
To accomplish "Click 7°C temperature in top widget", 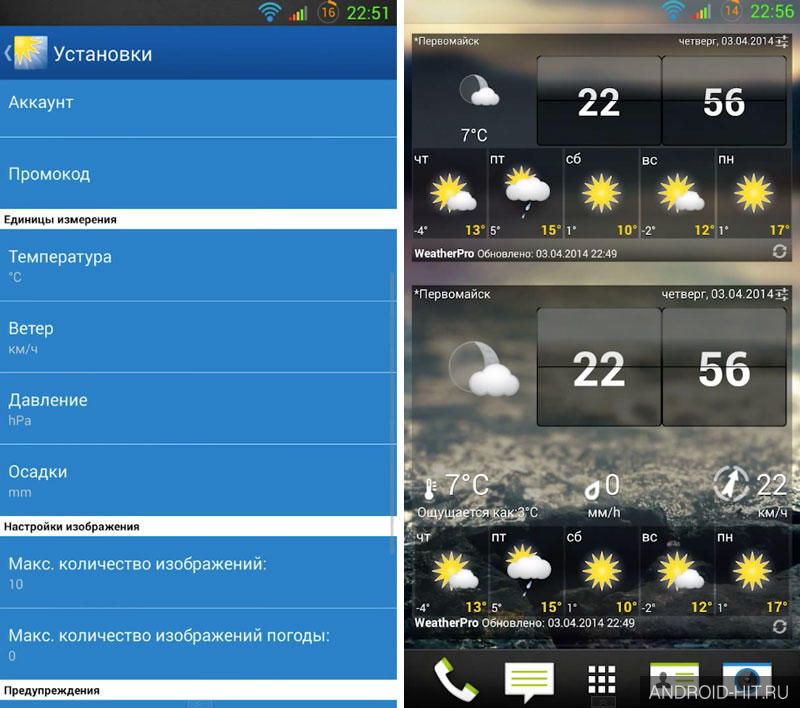I will [474, 135].
